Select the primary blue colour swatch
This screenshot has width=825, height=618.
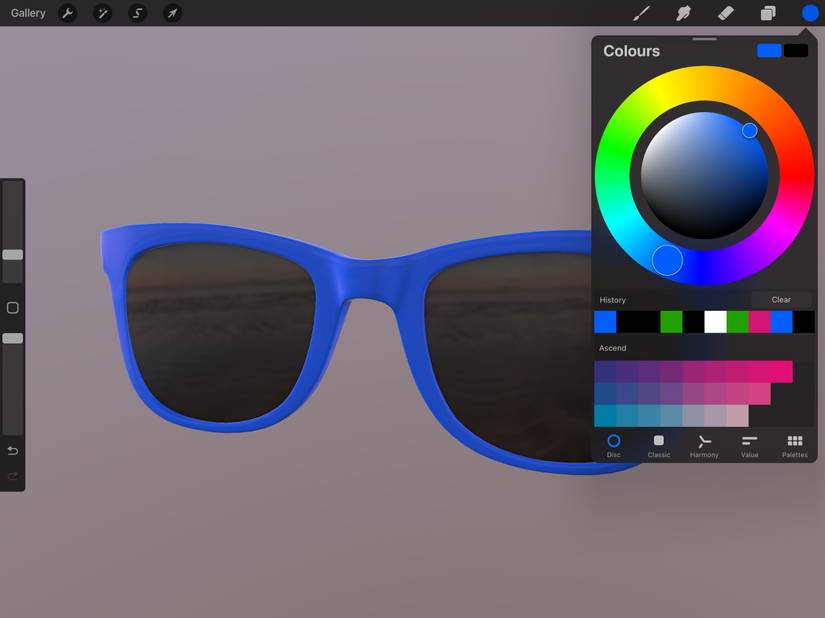point(769,50)
